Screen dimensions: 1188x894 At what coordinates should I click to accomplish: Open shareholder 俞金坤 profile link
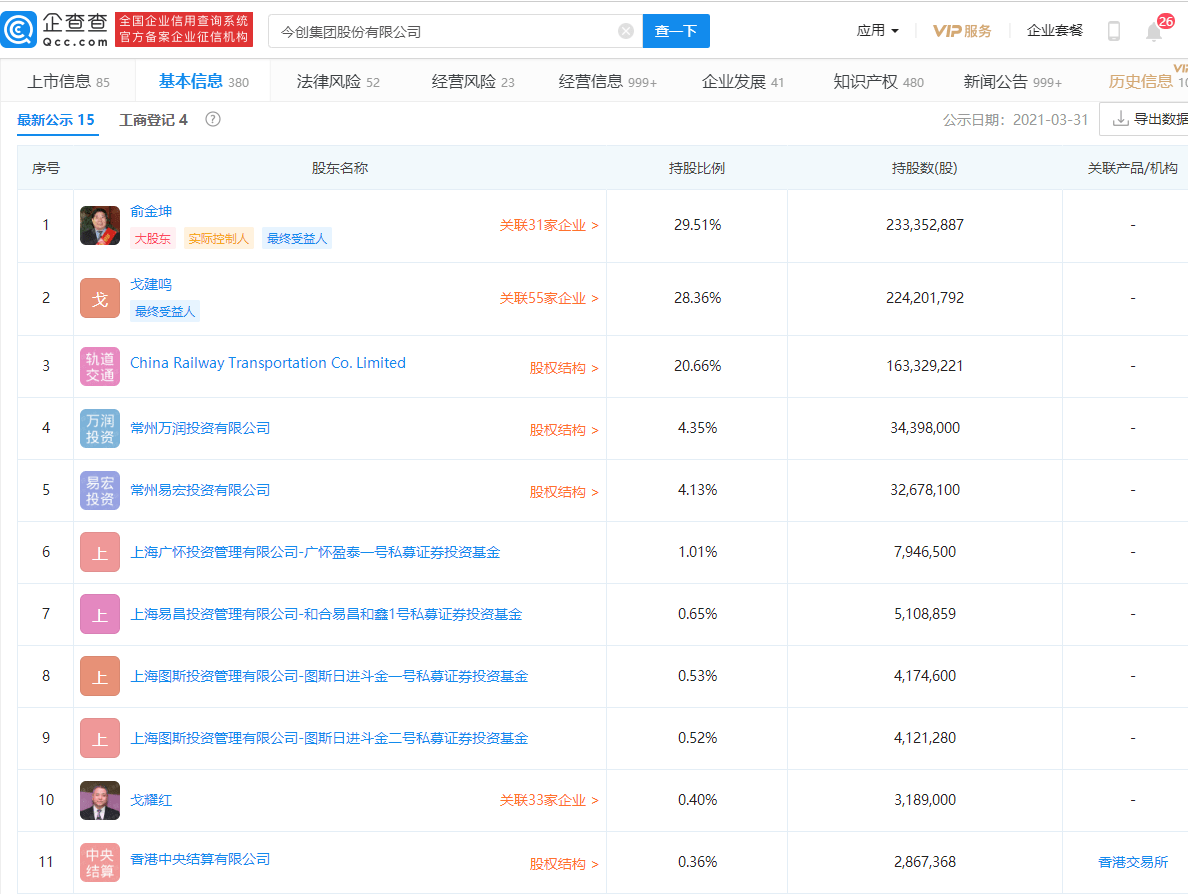click(x=151, y=211)
